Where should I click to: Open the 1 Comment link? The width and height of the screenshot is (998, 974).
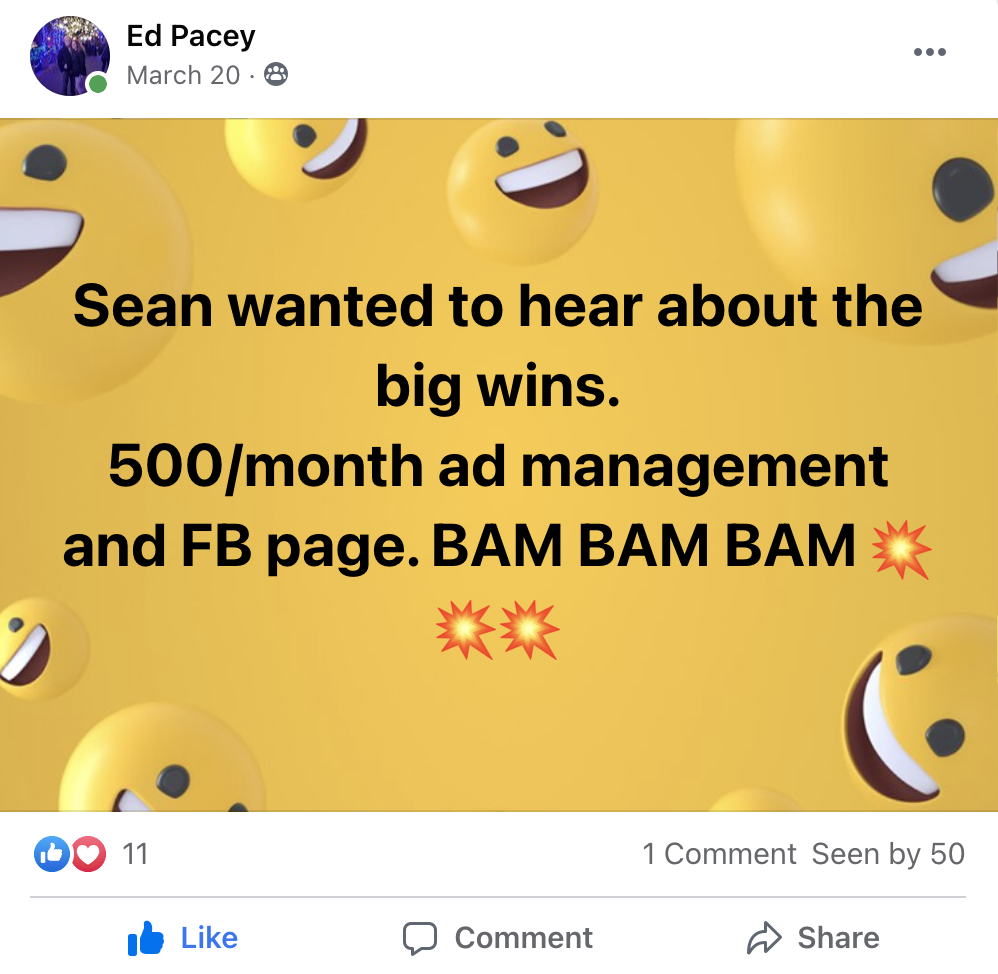coord(719,854)
